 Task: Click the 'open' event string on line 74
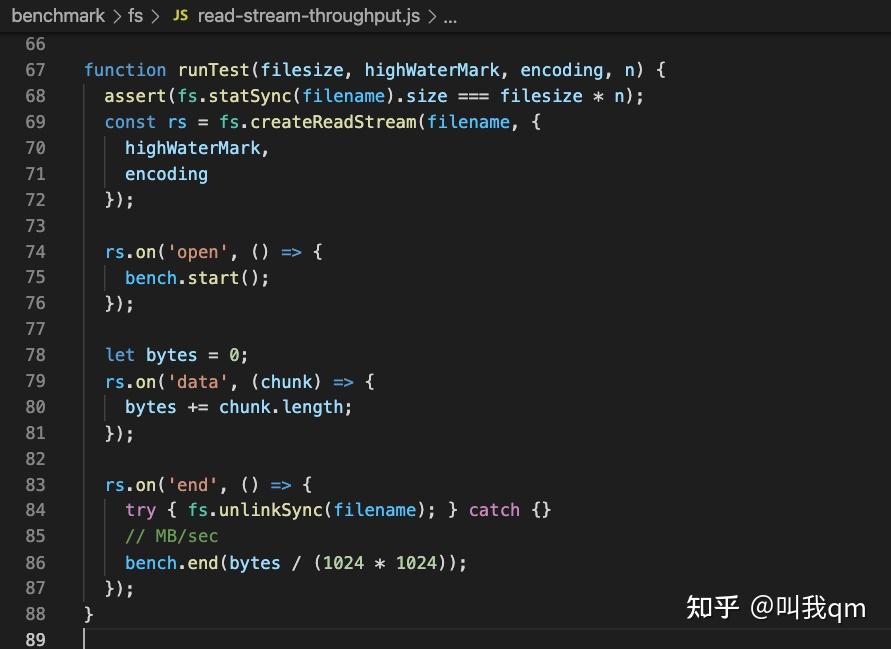pyautogui.click(x=198, y=252)
